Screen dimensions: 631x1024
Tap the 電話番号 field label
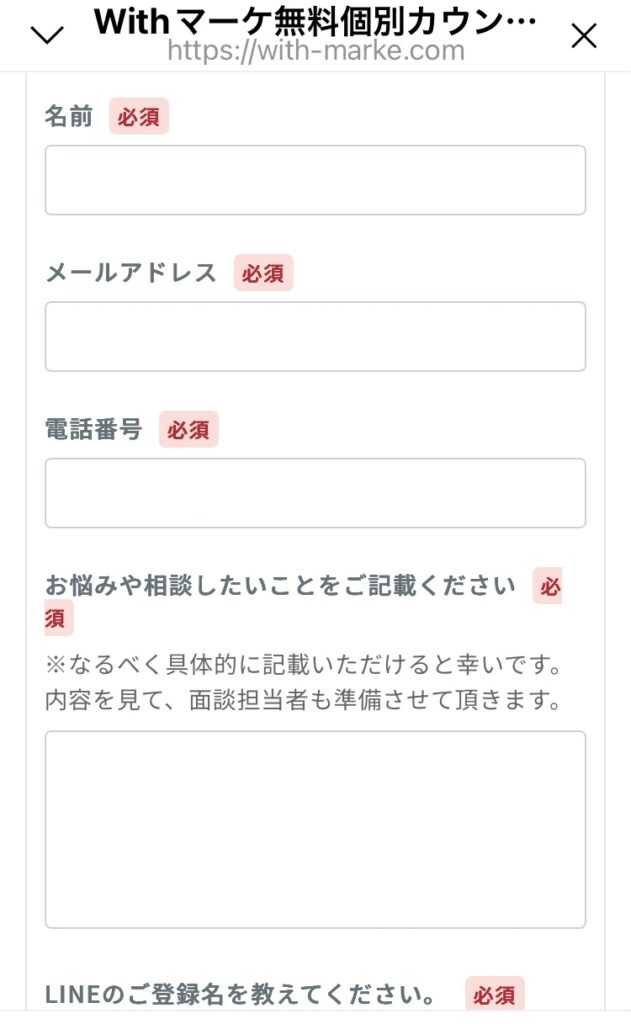coord(94,430)
